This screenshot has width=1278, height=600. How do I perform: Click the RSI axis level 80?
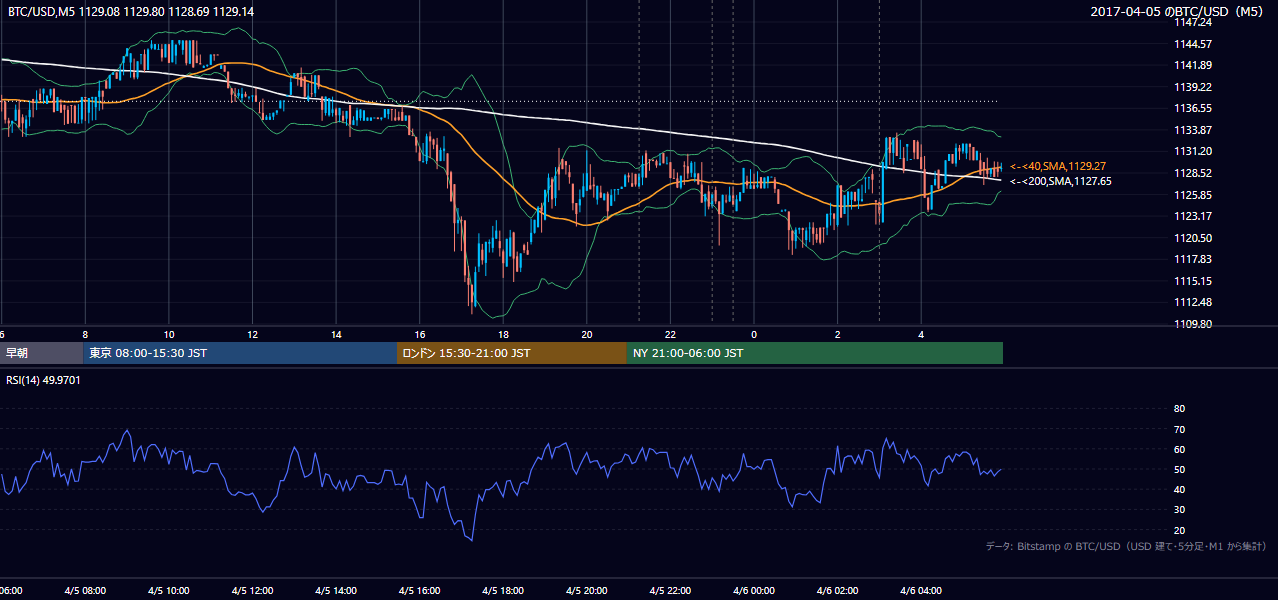(1179, 409)
